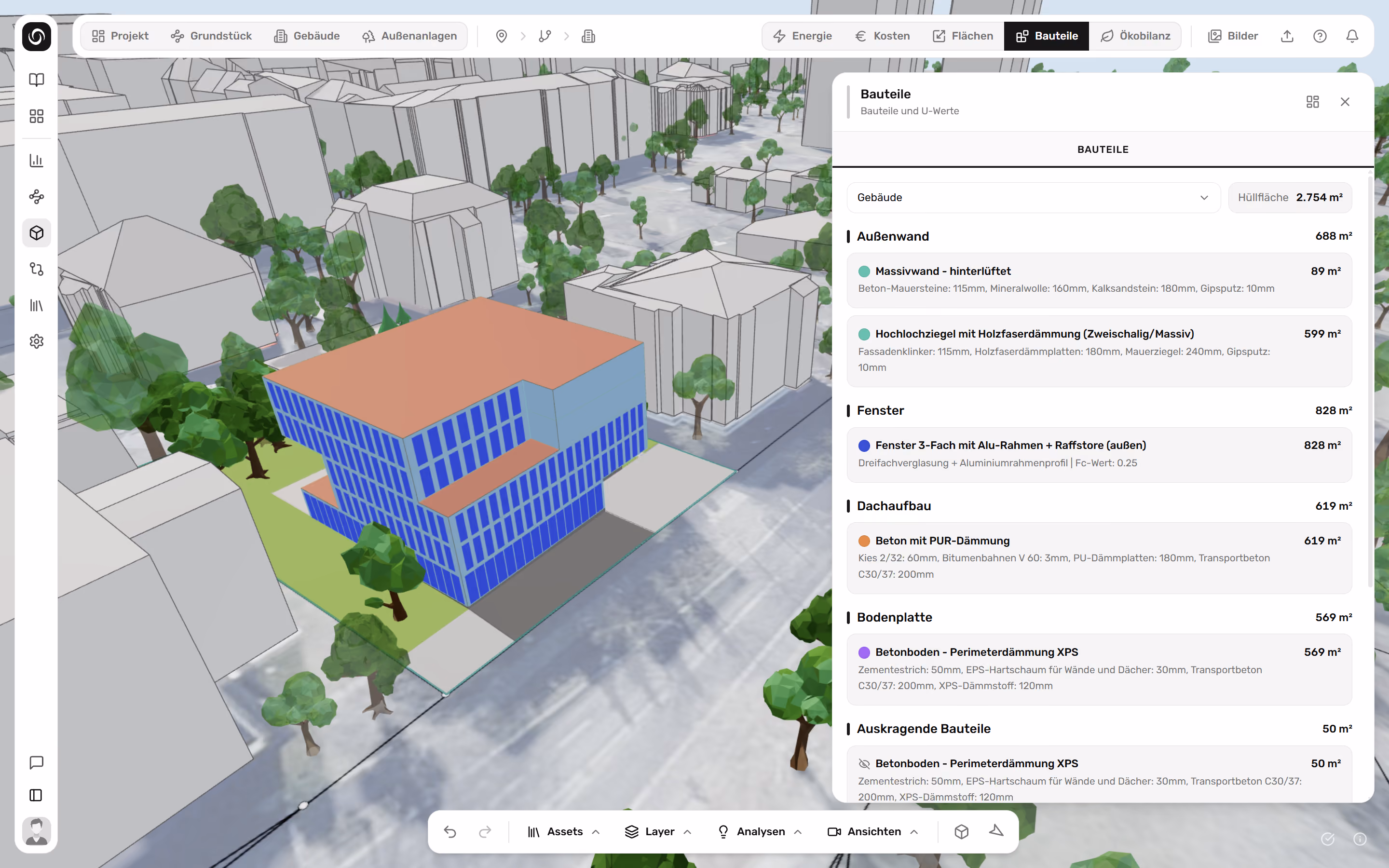The height and width of the screenshot is (868, 1389).
Task: Toggle the sidebar panel layout icon
Action: click(x=36, y=795)
